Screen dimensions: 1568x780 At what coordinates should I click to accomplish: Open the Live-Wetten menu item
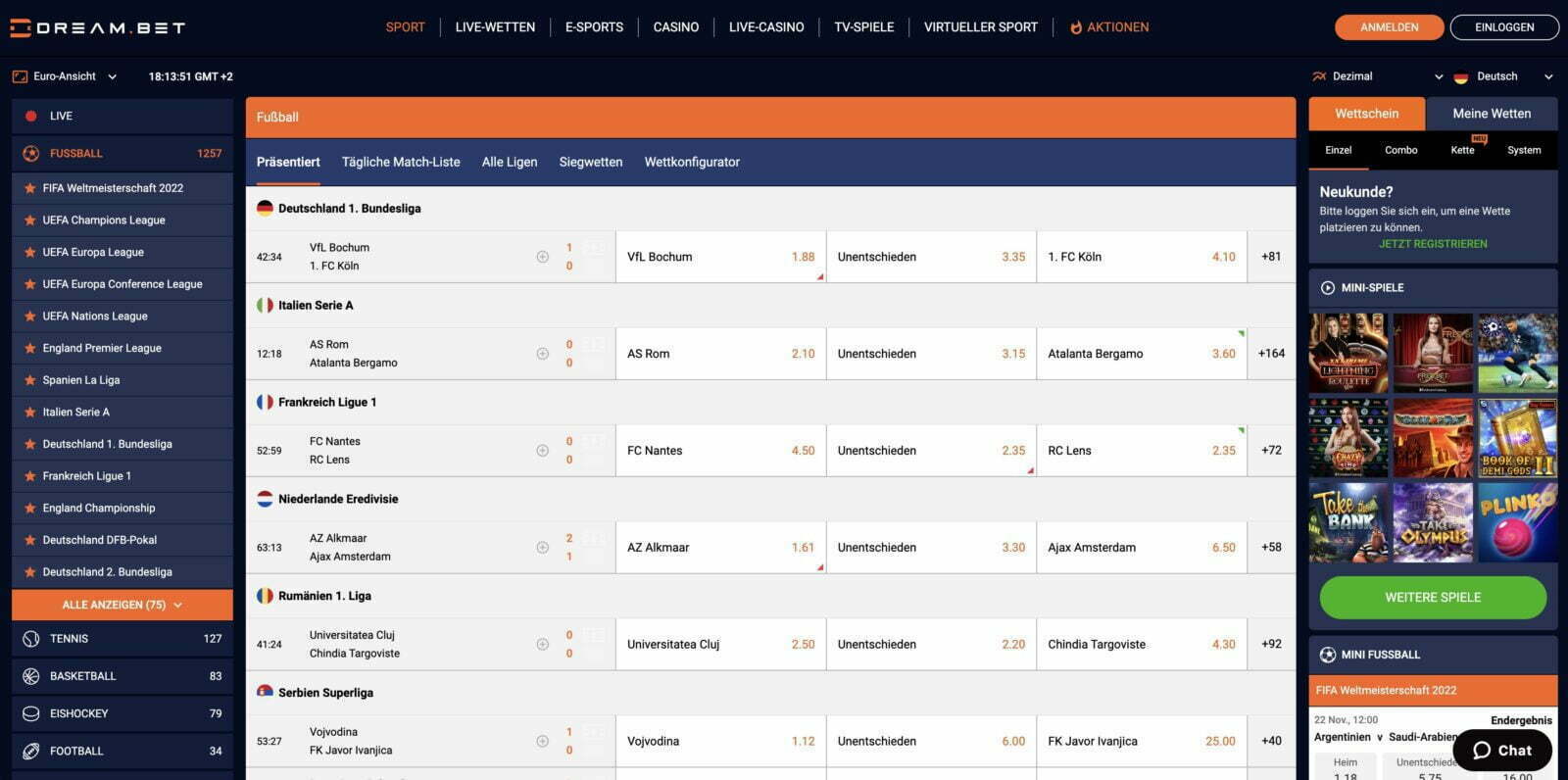[495, 27]
